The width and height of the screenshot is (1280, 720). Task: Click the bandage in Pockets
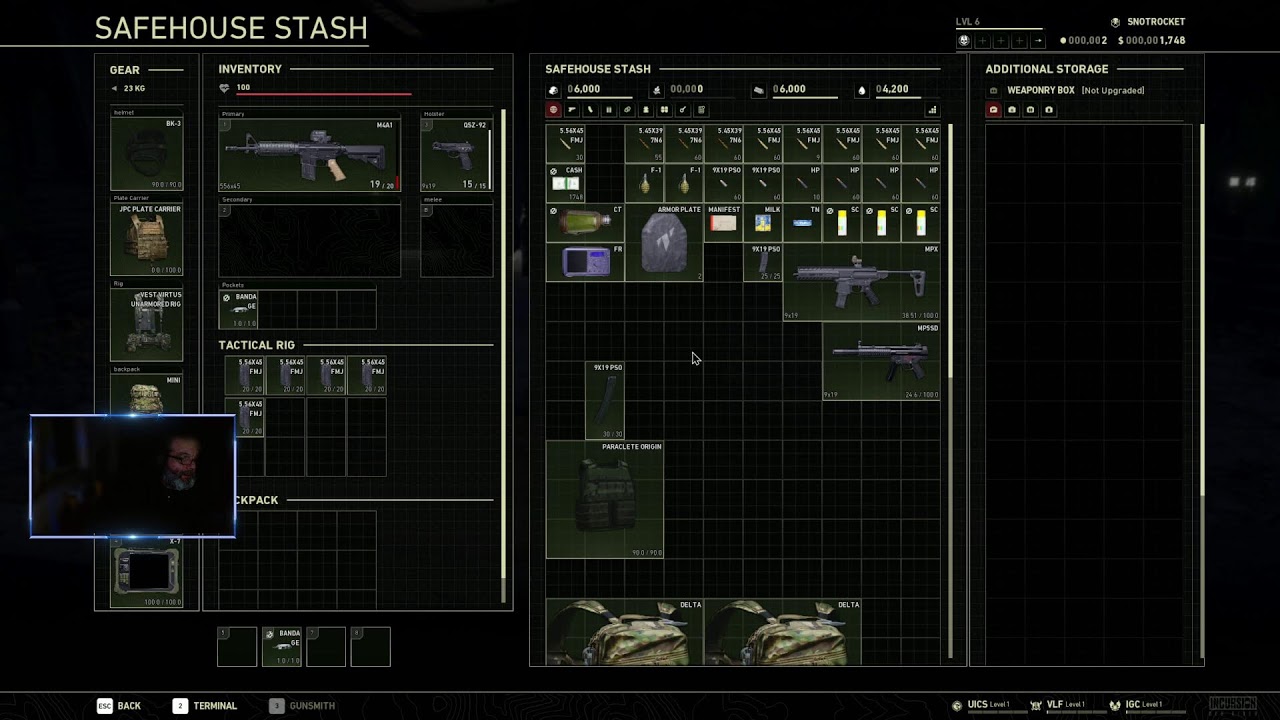click(238, 310)
